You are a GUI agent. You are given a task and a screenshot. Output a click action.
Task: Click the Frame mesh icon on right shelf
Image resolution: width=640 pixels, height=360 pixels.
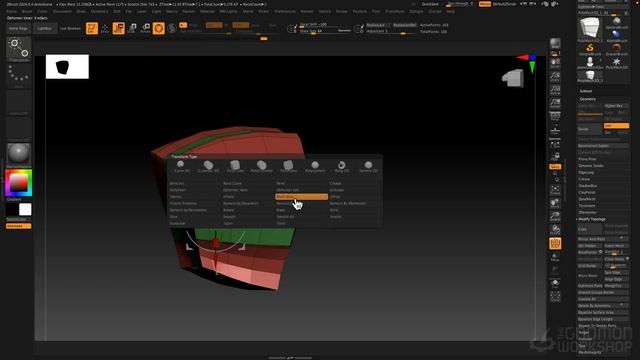[555, 190]
